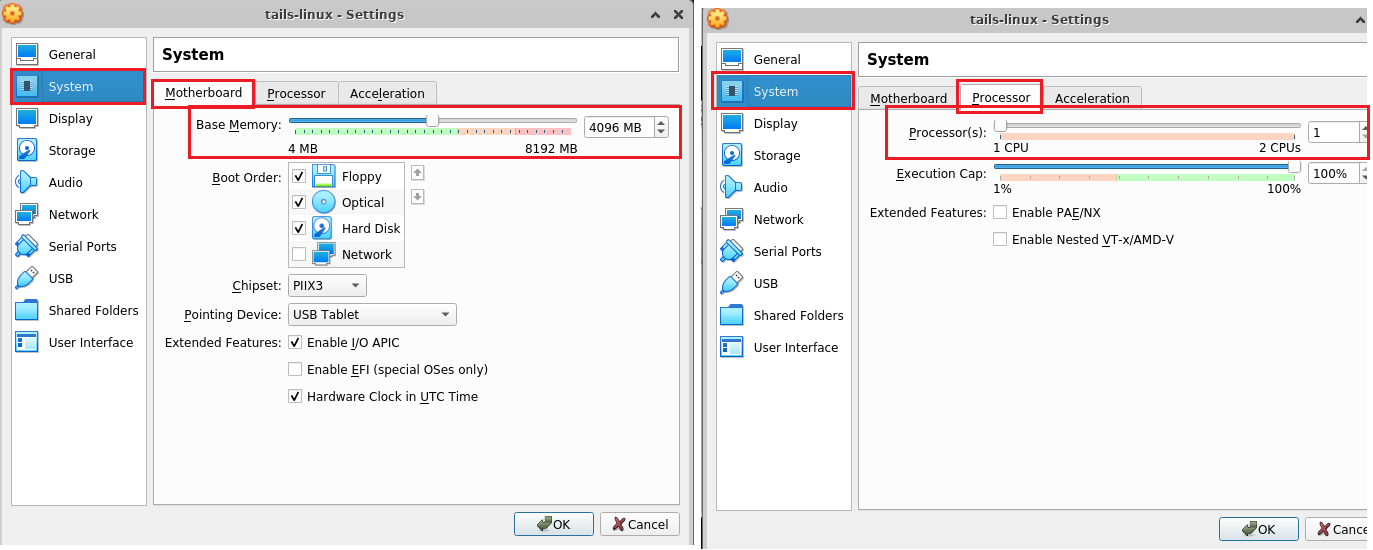Switch to Processor tab in left window
The width and height of the screenshot is (1373, 550).
(x=296, y=93)
